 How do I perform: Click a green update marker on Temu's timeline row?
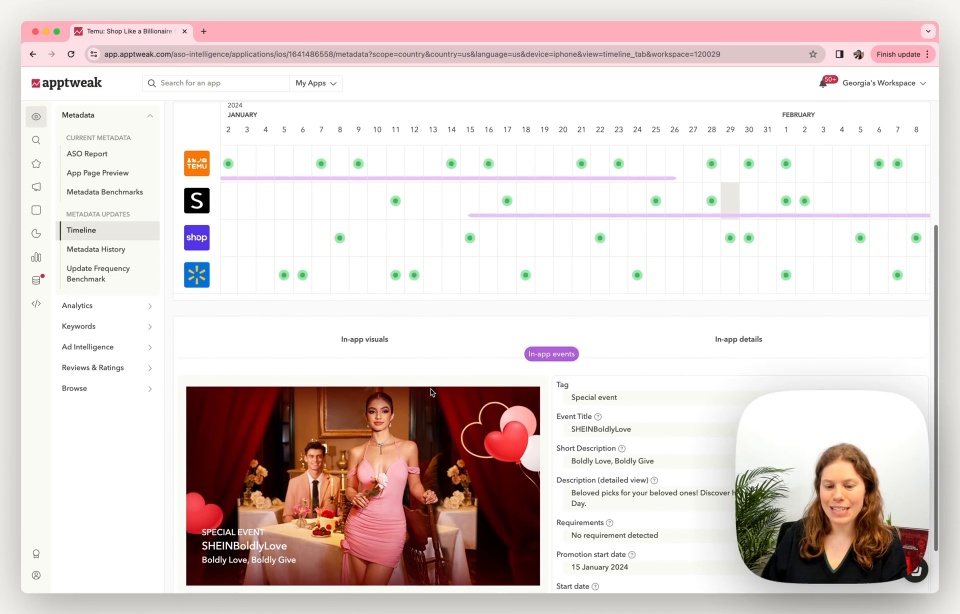click(x=227, y=162)
